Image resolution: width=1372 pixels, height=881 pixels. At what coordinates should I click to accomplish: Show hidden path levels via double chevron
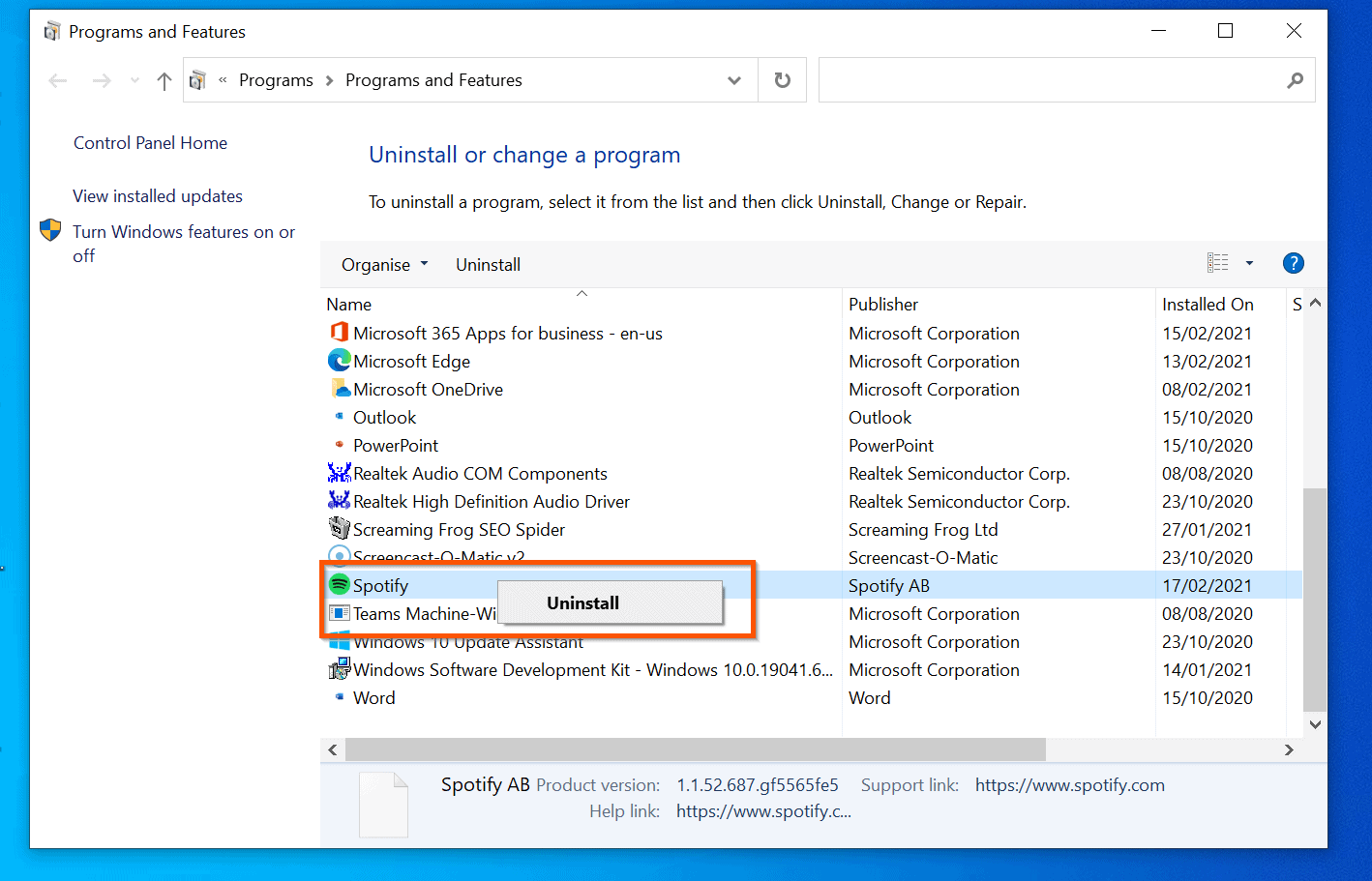coord(223,80)
